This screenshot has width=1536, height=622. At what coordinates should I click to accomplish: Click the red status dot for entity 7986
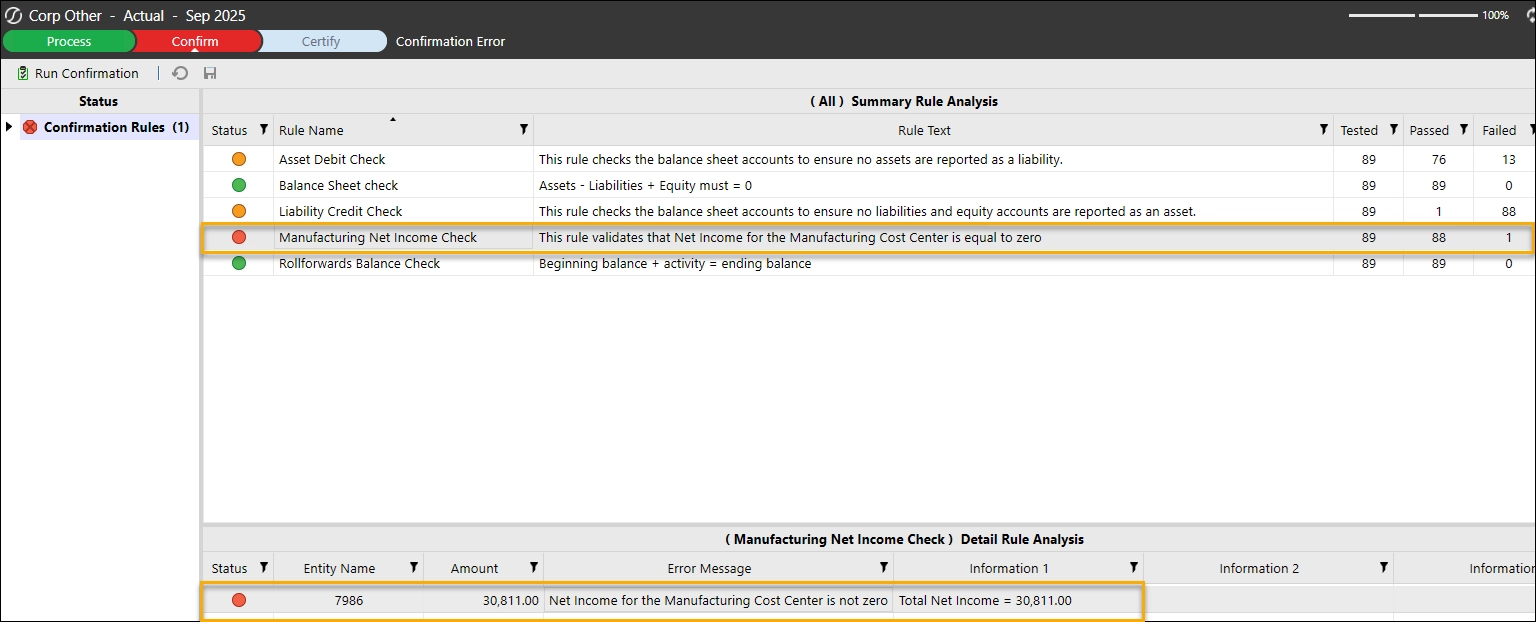click(239, 600)
